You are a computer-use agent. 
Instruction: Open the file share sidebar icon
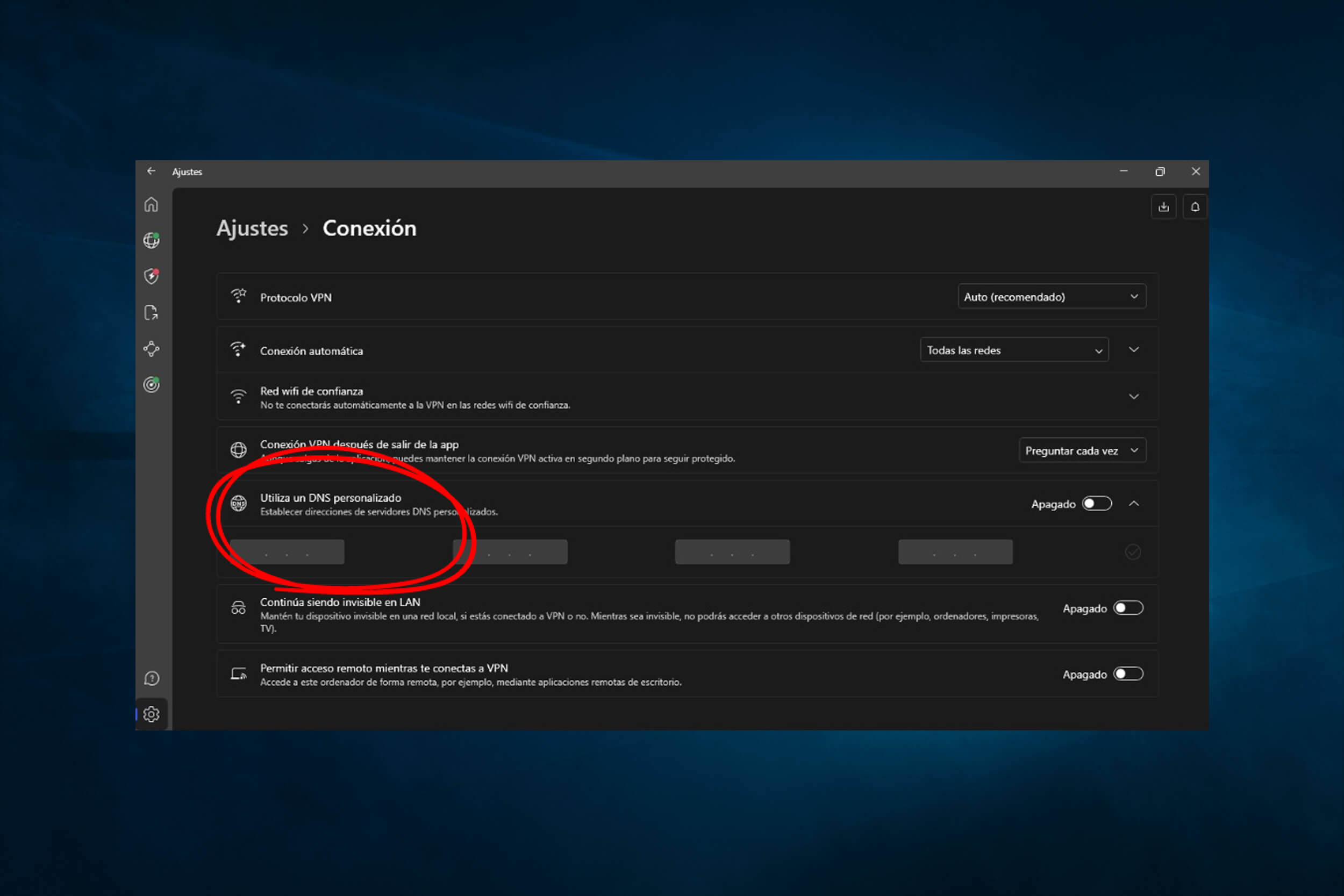tap(151, 313)
